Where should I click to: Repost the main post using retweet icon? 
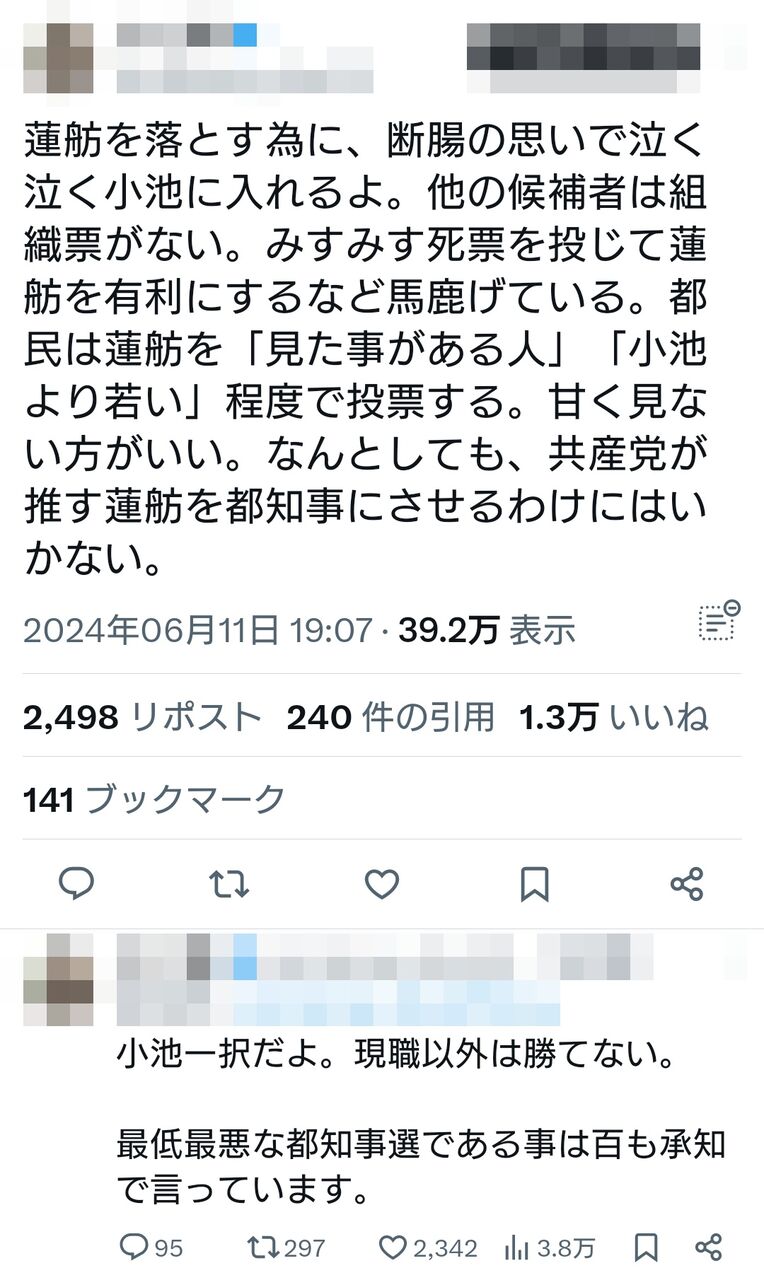click(x=228, y=884)
